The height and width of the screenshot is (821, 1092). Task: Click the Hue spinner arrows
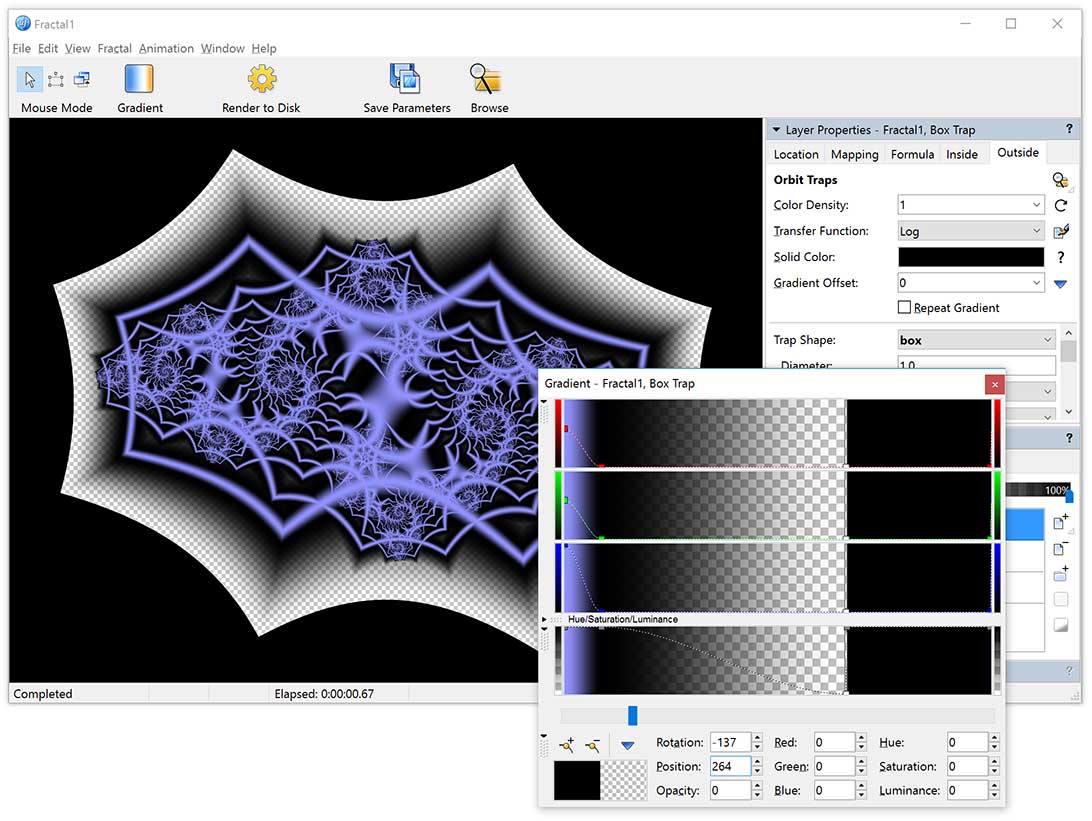click(x=994, y=742)
